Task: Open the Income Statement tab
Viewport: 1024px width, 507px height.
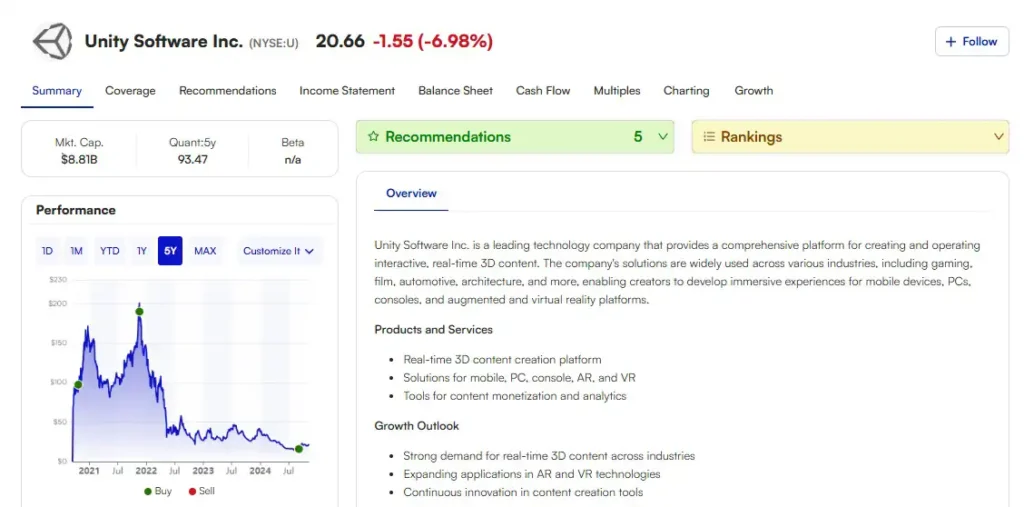Action: [x=347, y=91]
